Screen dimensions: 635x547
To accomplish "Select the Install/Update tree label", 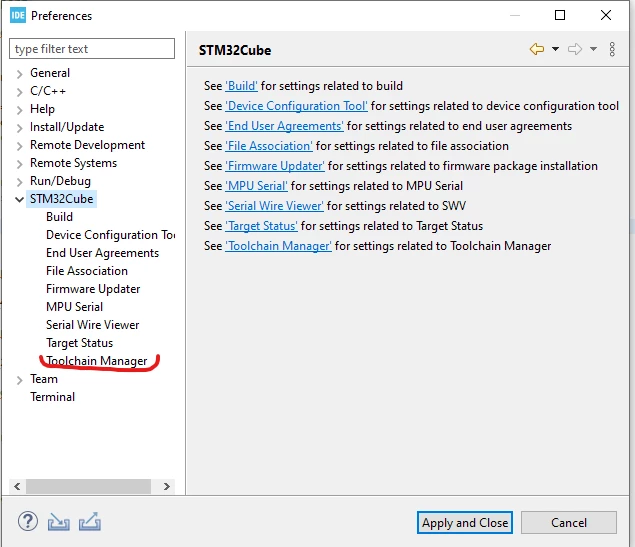I will (x=67, y=127).
